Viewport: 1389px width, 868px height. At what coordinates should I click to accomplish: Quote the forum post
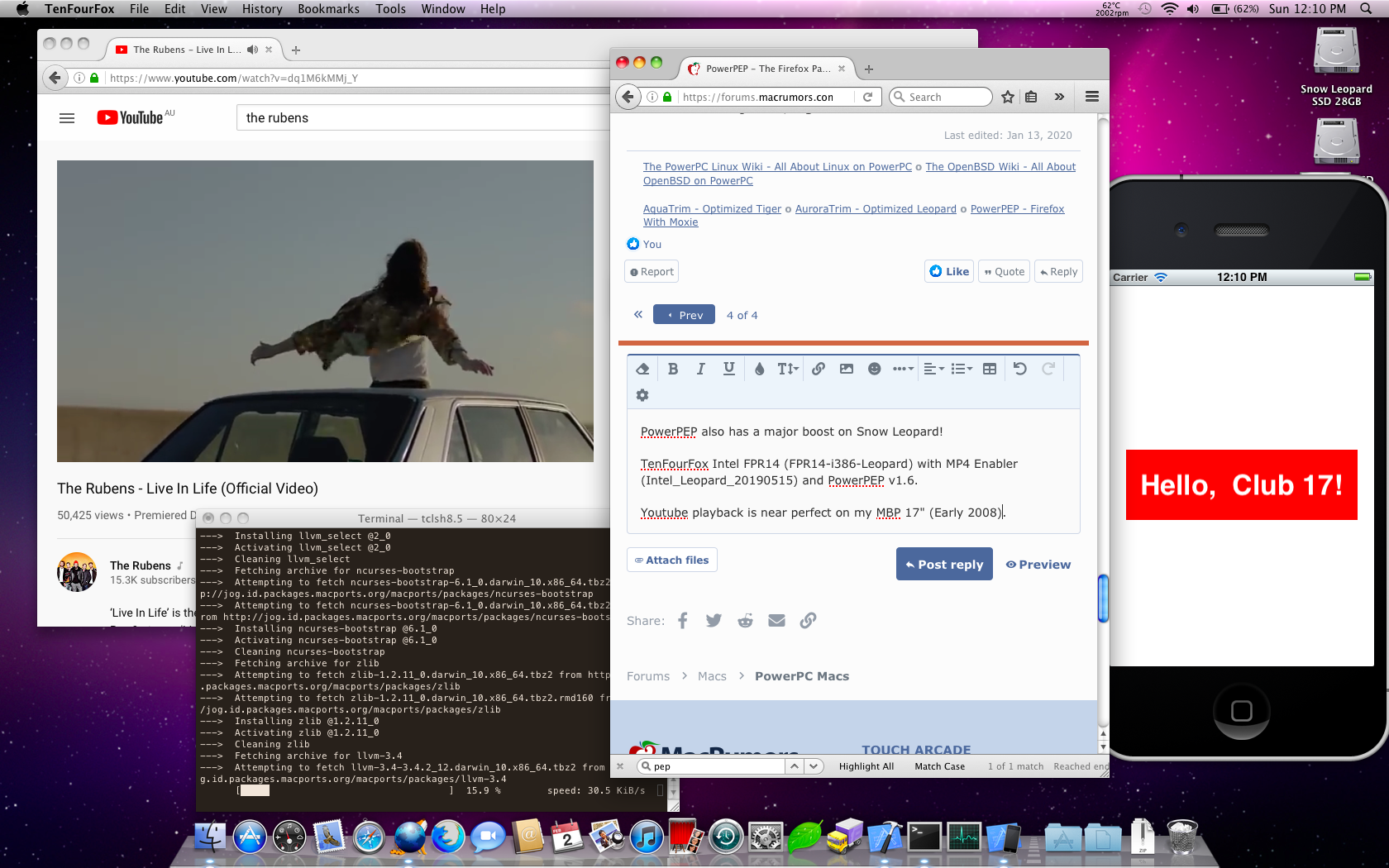click(x=1005, y=271)
